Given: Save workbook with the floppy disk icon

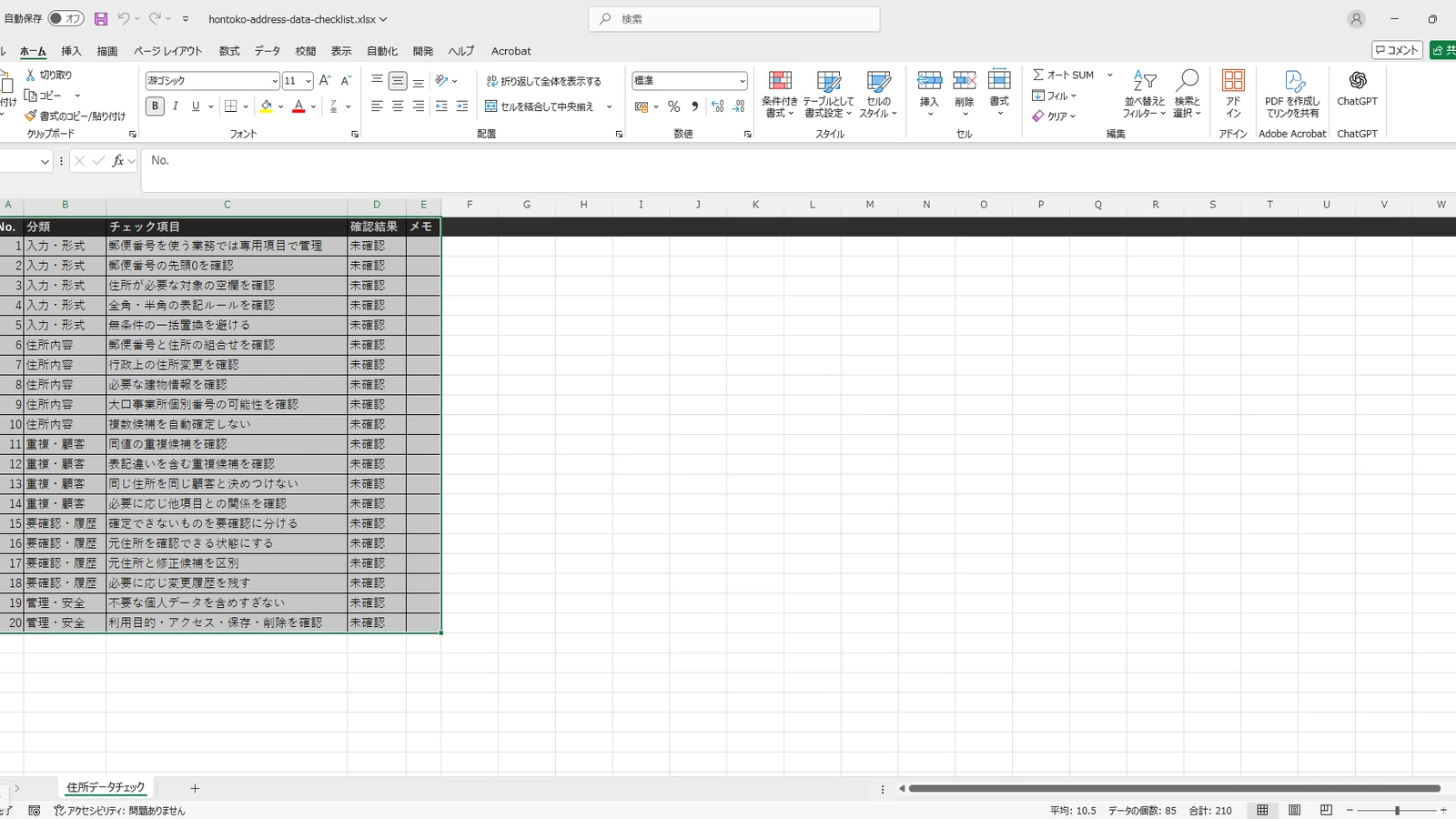Looking at the screenshot, I should 101,18.
